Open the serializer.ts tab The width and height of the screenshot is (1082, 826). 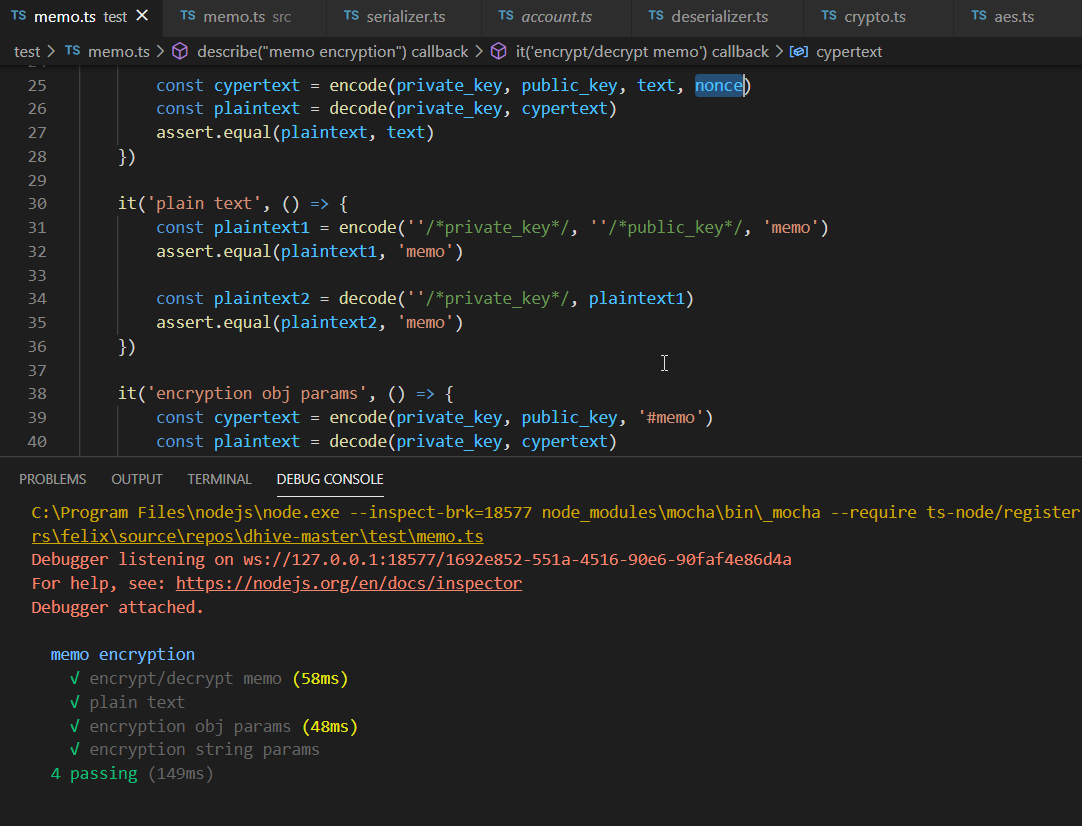pyautogui.click(x=405, y=17)
